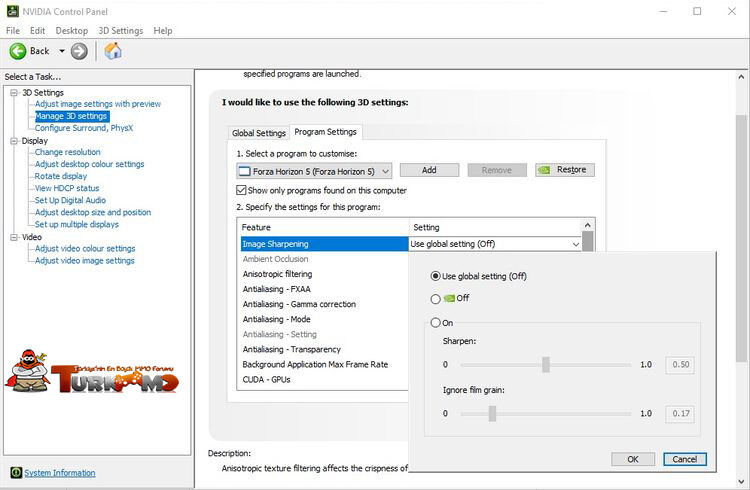Image resolution: width=750 pixels, height=490 pixels.
Task: Open the Forza Horizon 5 program dropdown
Action: pos(314,171)
